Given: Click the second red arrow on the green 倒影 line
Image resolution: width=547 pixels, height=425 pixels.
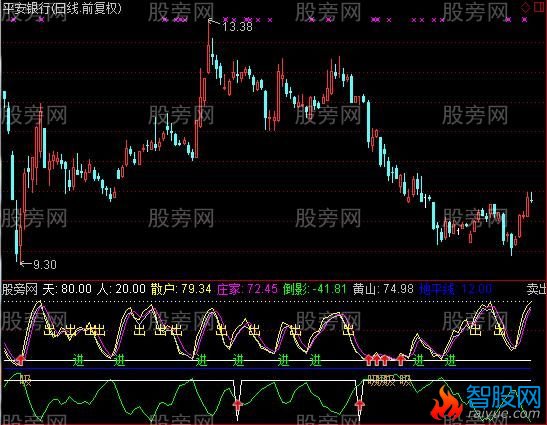Looking at the screenshot, I should (360, 405).
